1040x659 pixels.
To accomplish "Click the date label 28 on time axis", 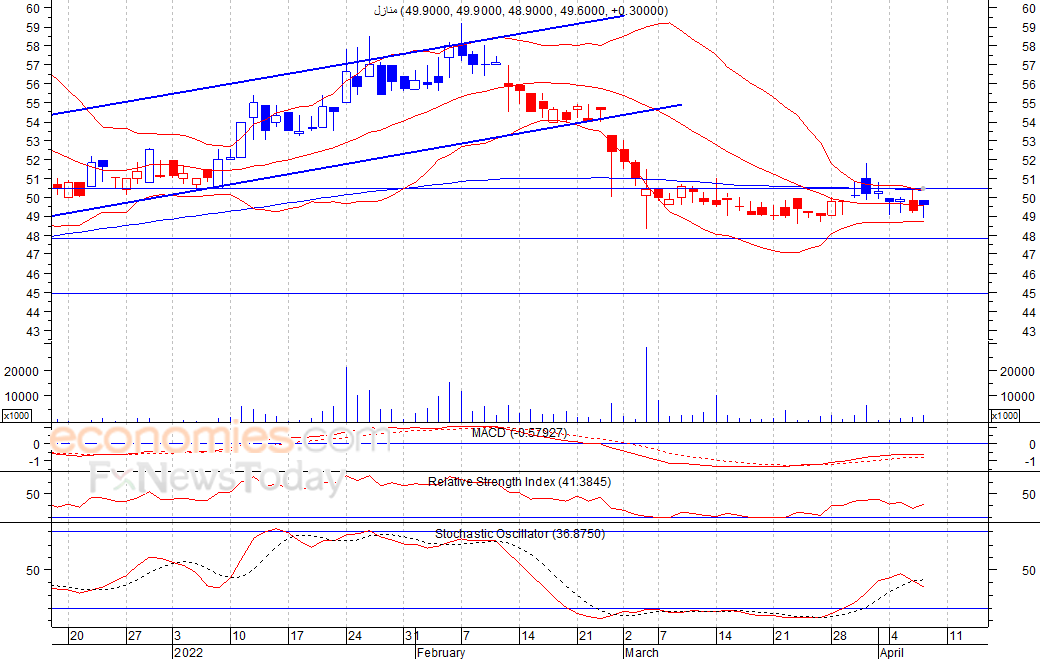I will [840, 636].
